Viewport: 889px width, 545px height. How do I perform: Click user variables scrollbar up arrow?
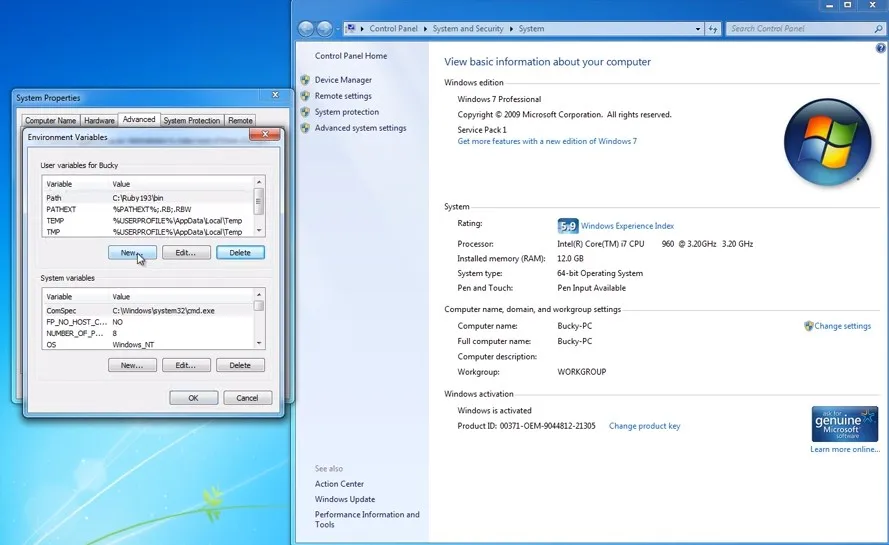pyautogui.click(x=259, y=182)
